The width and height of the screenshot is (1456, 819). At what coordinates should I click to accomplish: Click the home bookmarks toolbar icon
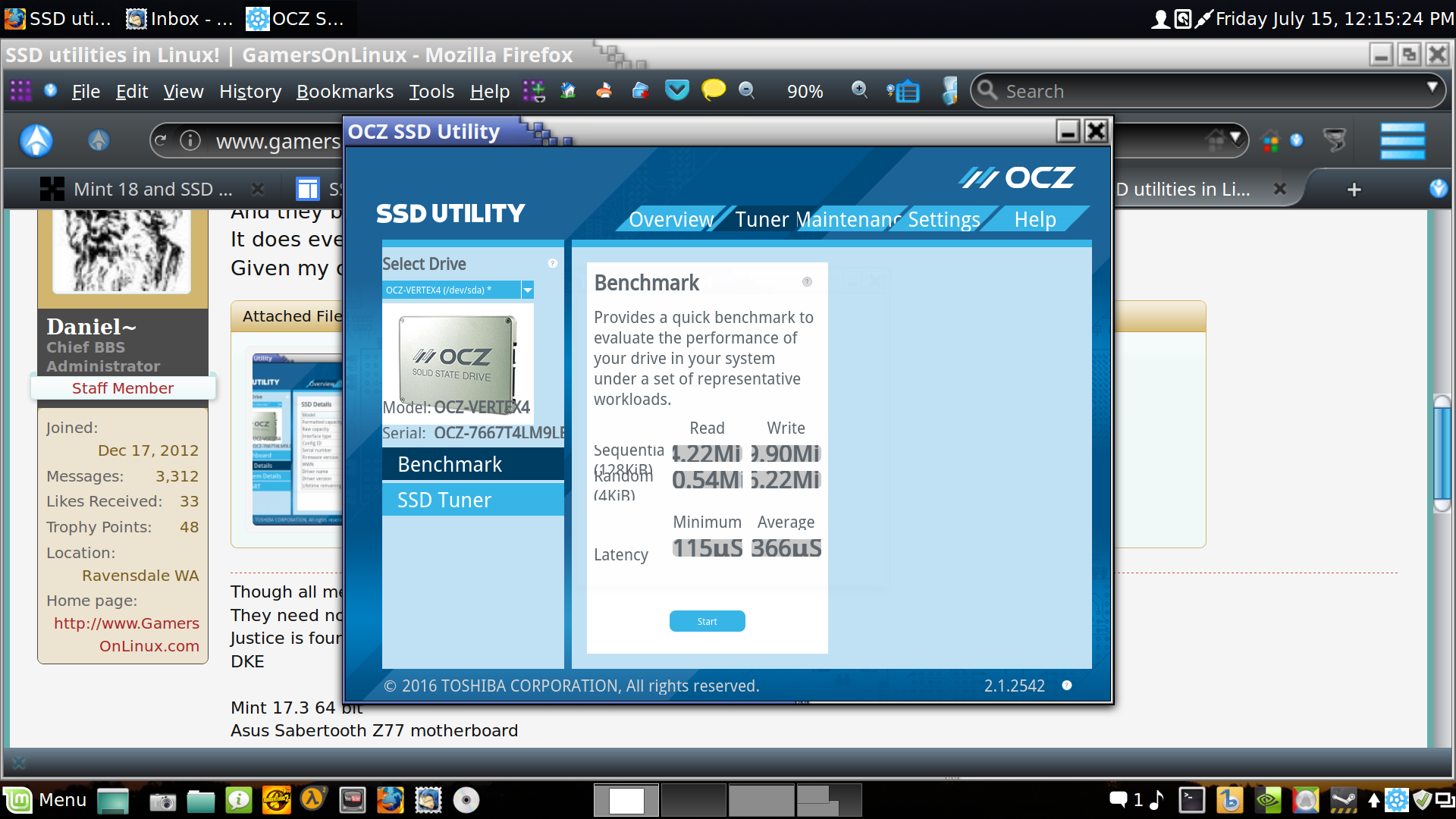(568, 91)
